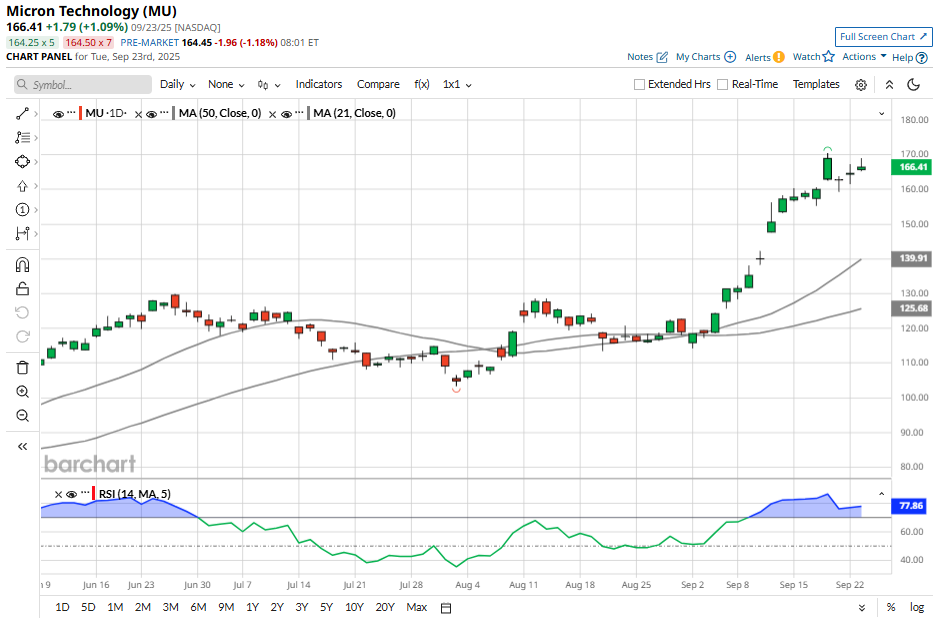Open Help question mark icon
This screenshot has width=942, height=618.
coord(922,58)
